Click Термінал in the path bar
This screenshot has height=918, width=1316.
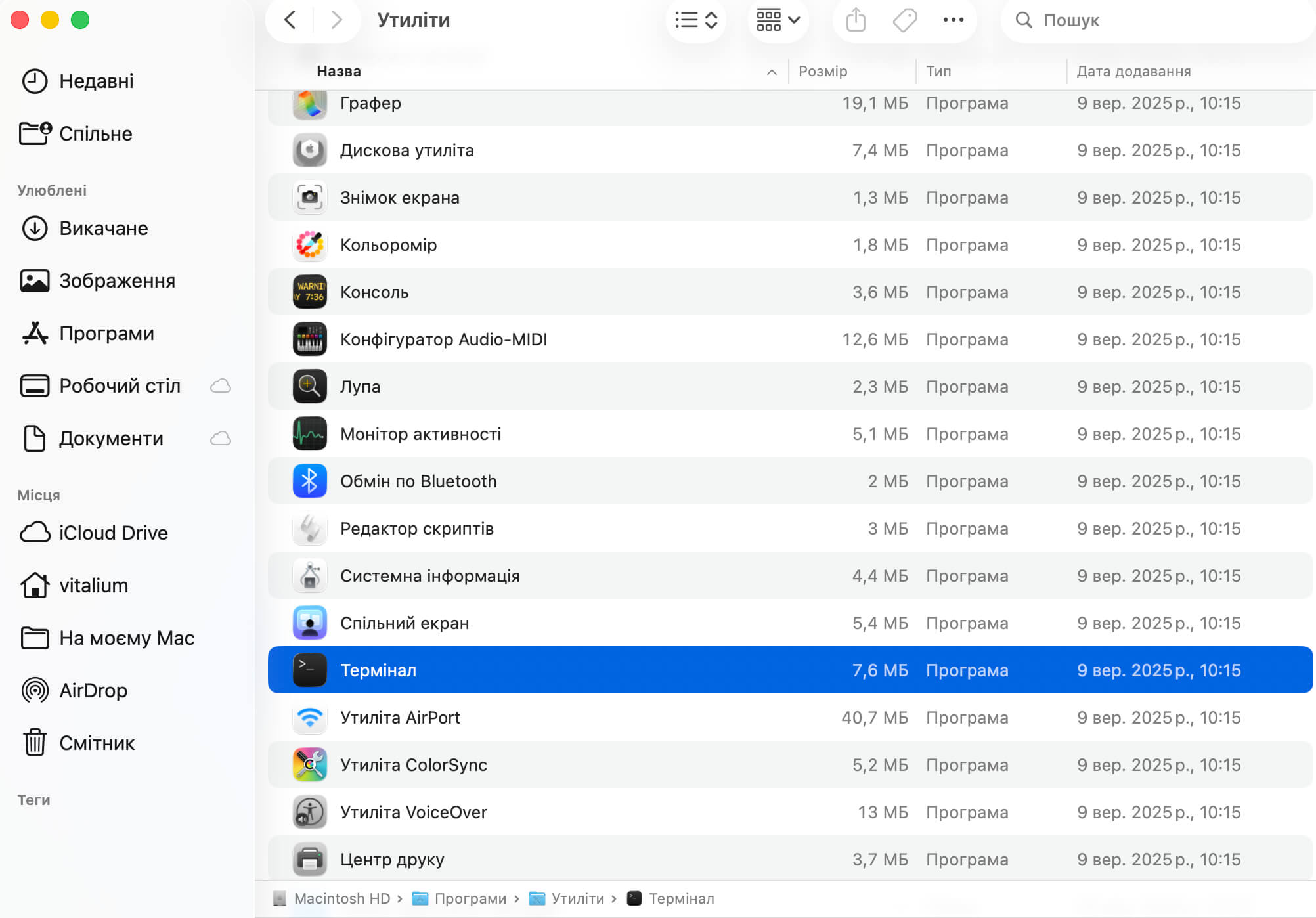670,898
